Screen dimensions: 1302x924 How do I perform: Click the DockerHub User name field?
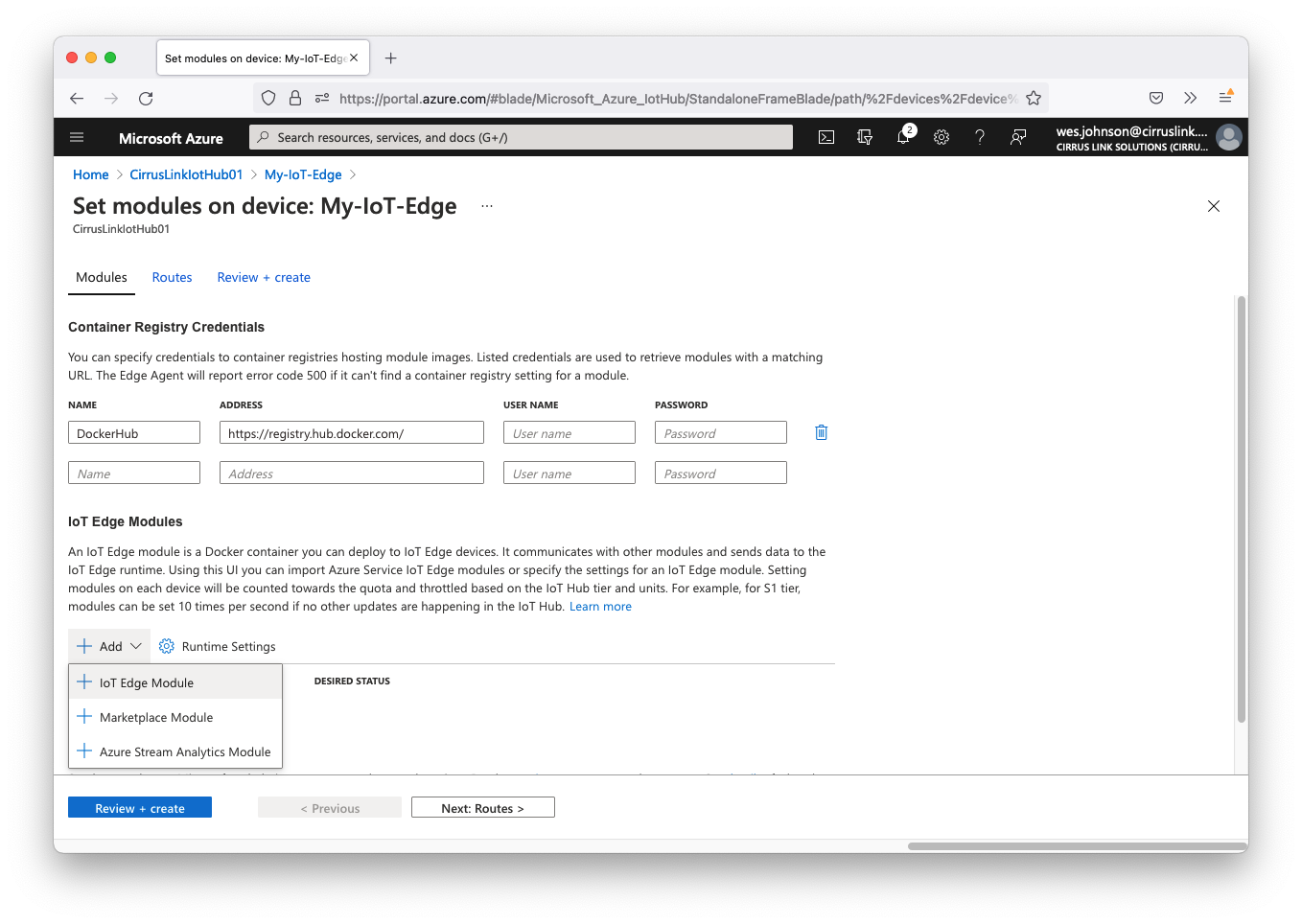point(570,433)
